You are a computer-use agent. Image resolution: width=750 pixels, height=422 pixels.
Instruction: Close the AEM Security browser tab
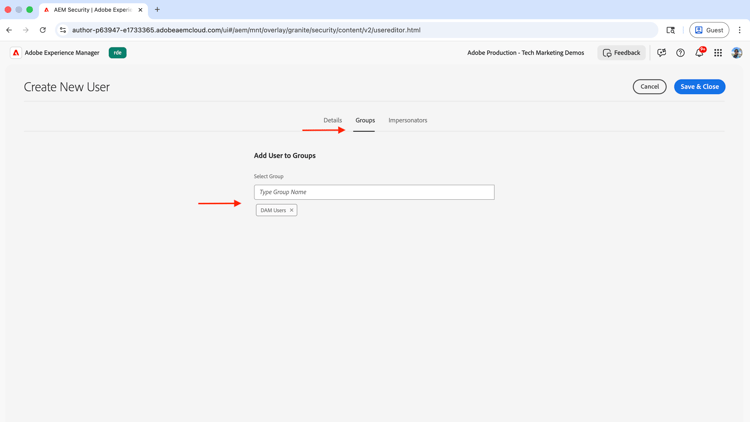tap(140, 10)
